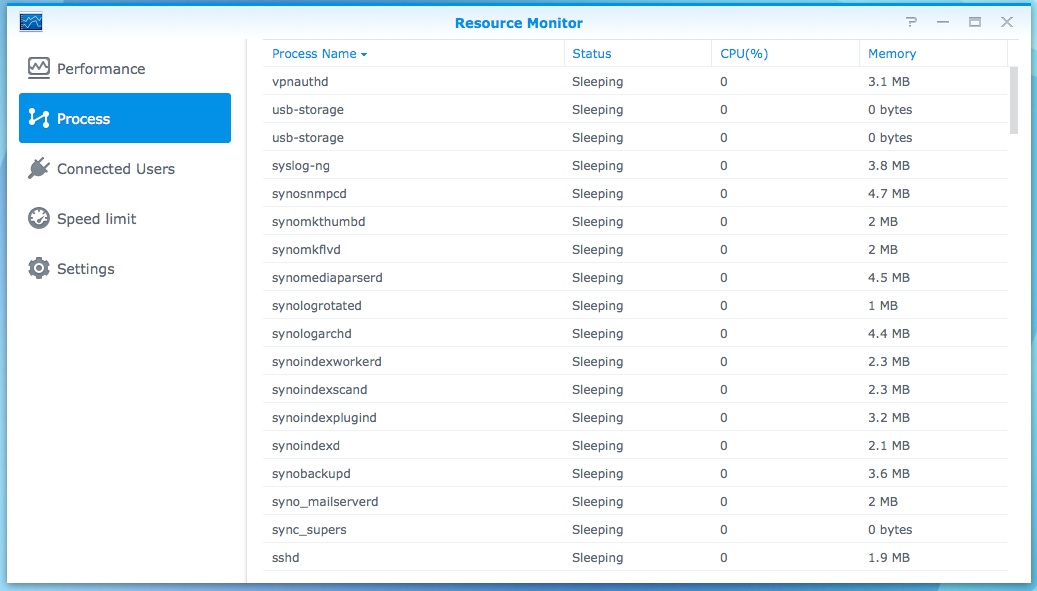Image resolution: width=1037 pixels, height=591 pixels.
Task: Select the synomkflvd process
Action: [x=635, y=249]
